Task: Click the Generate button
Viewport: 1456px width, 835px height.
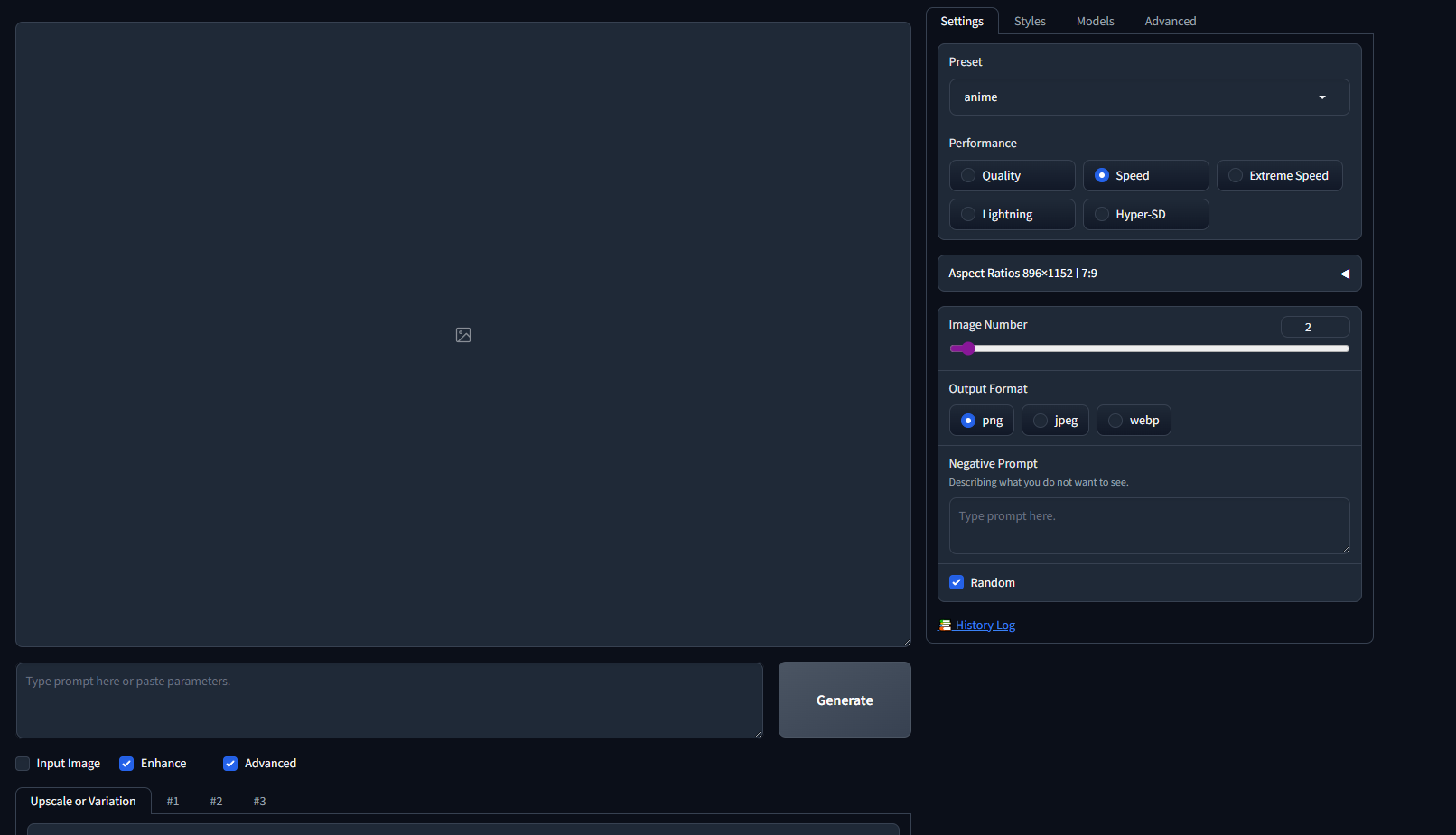Action: point(845,700)
